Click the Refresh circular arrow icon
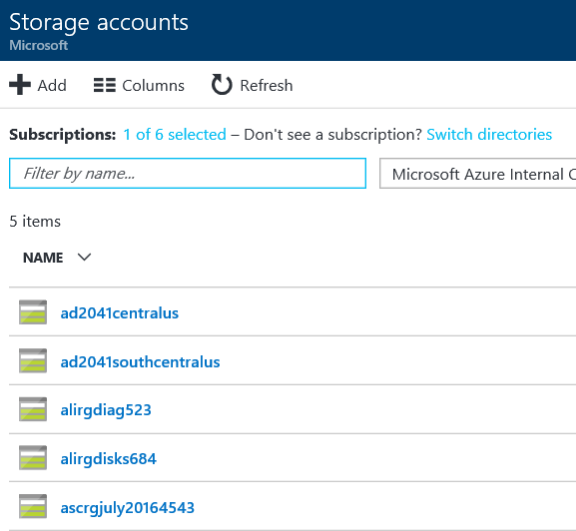 (222, 85)
